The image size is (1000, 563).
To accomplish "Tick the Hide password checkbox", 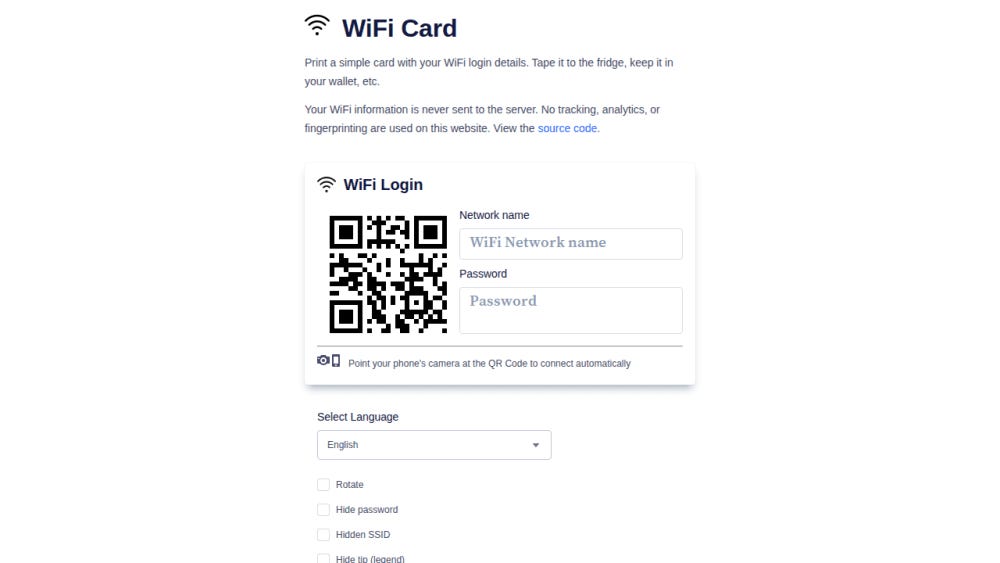I will click(323, 509).
